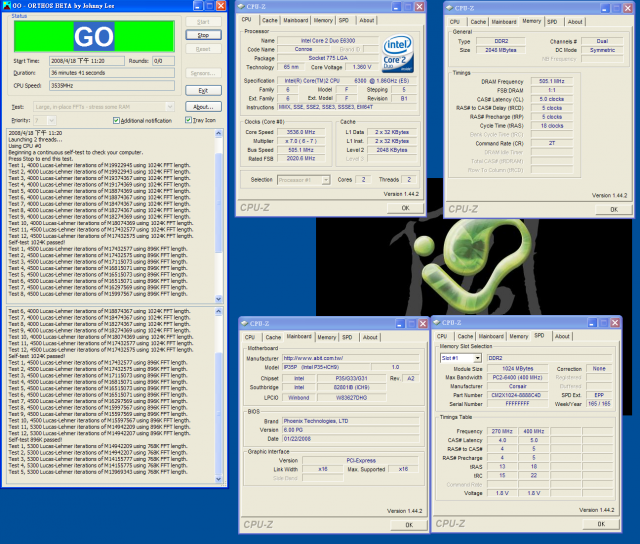Toggle the Tray Icon checkbox
This screenshot has width=640, height=544.
coord(188,120)
